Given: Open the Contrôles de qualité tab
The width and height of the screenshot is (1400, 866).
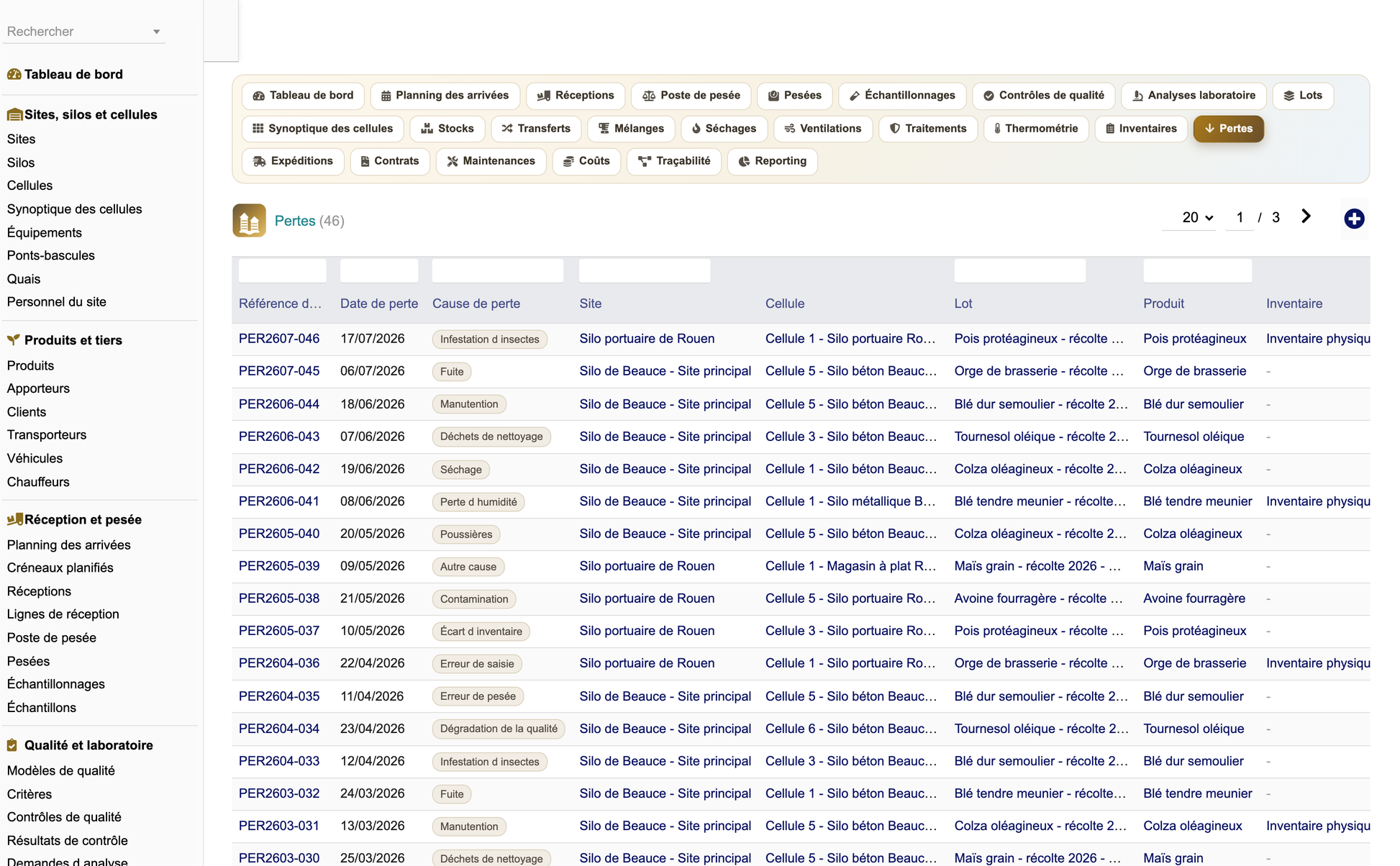Looking at the screenshot, I should click(x=1044, y=96).
